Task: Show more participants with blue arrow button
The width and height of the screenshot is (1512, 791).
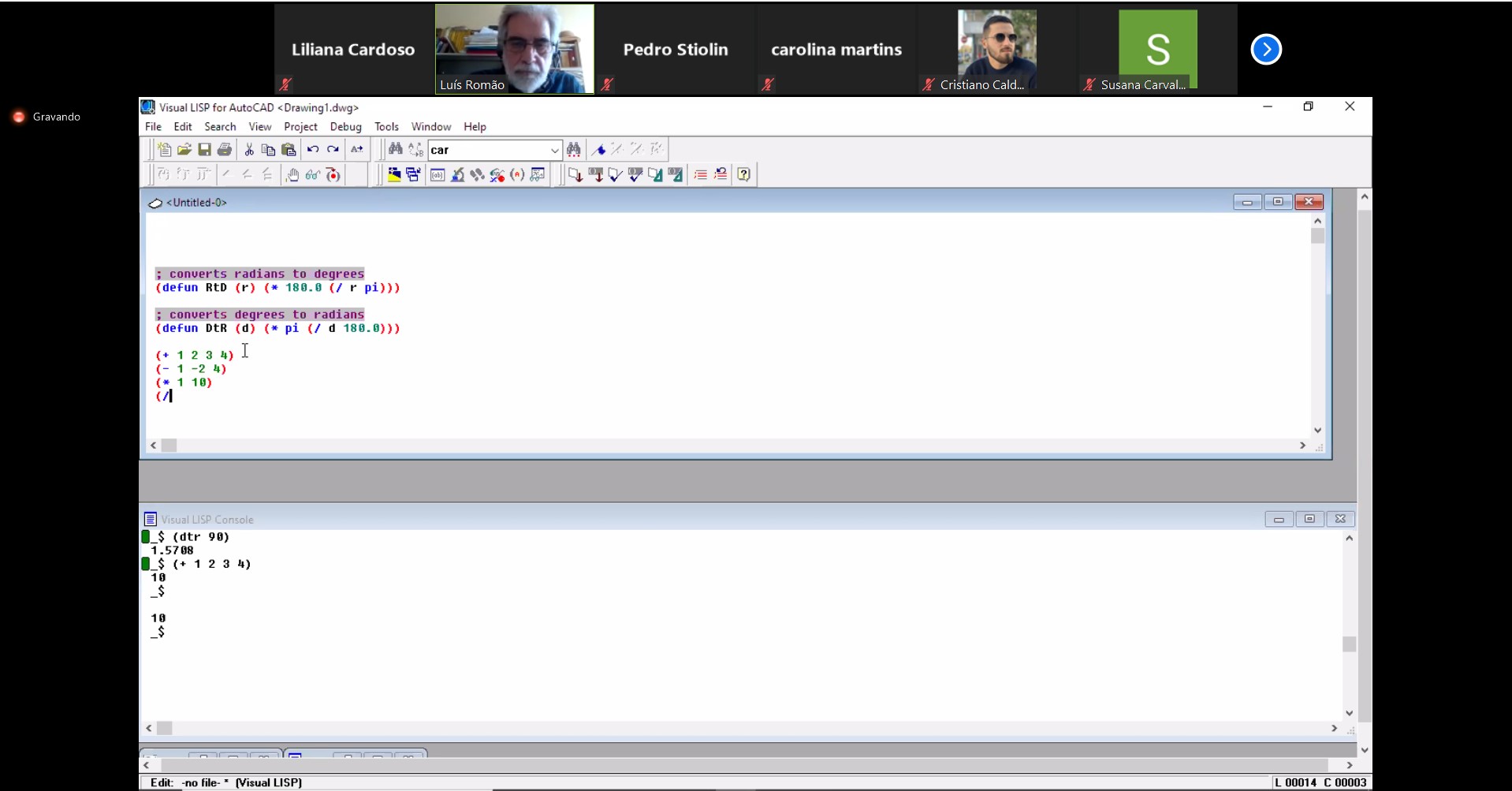Action: 1266,50
